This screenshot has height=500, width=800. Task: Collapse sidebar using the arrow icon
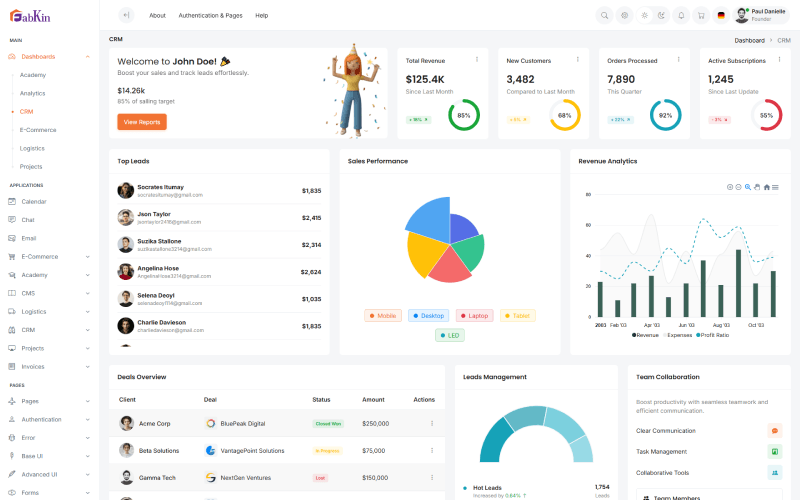(x=126, y=15)
